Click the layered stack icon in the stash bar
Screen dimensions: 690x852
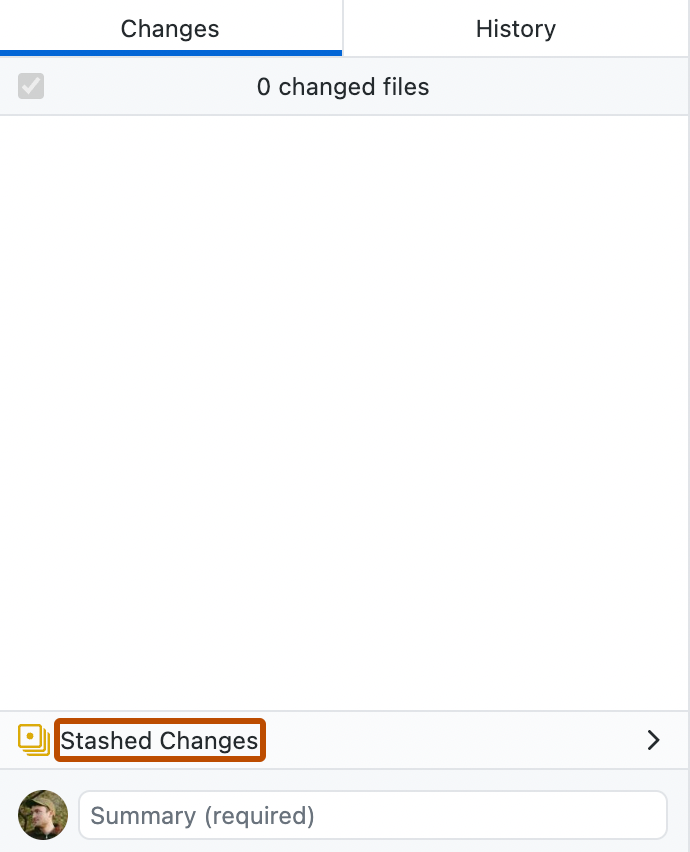(x=33, y=740)
